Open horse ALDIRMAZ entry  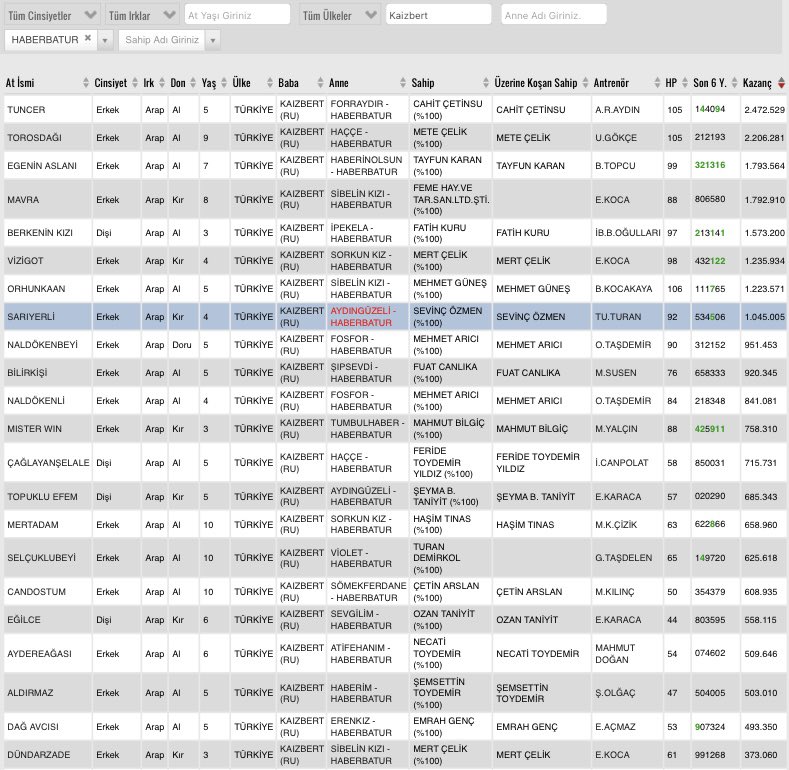pyautogui.click(x=30, y=693)
